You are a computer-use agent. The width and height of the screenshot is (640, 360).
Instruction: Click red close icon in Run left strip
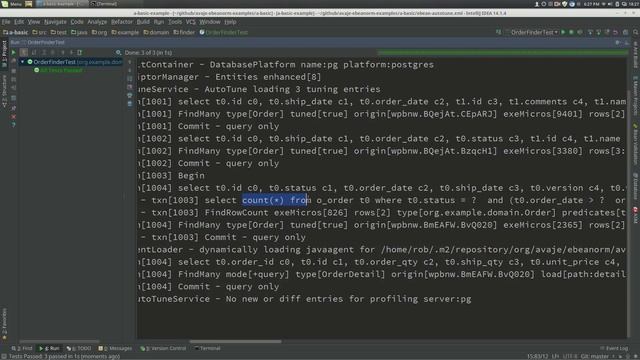pyautogui.click(x=13, y=117)
